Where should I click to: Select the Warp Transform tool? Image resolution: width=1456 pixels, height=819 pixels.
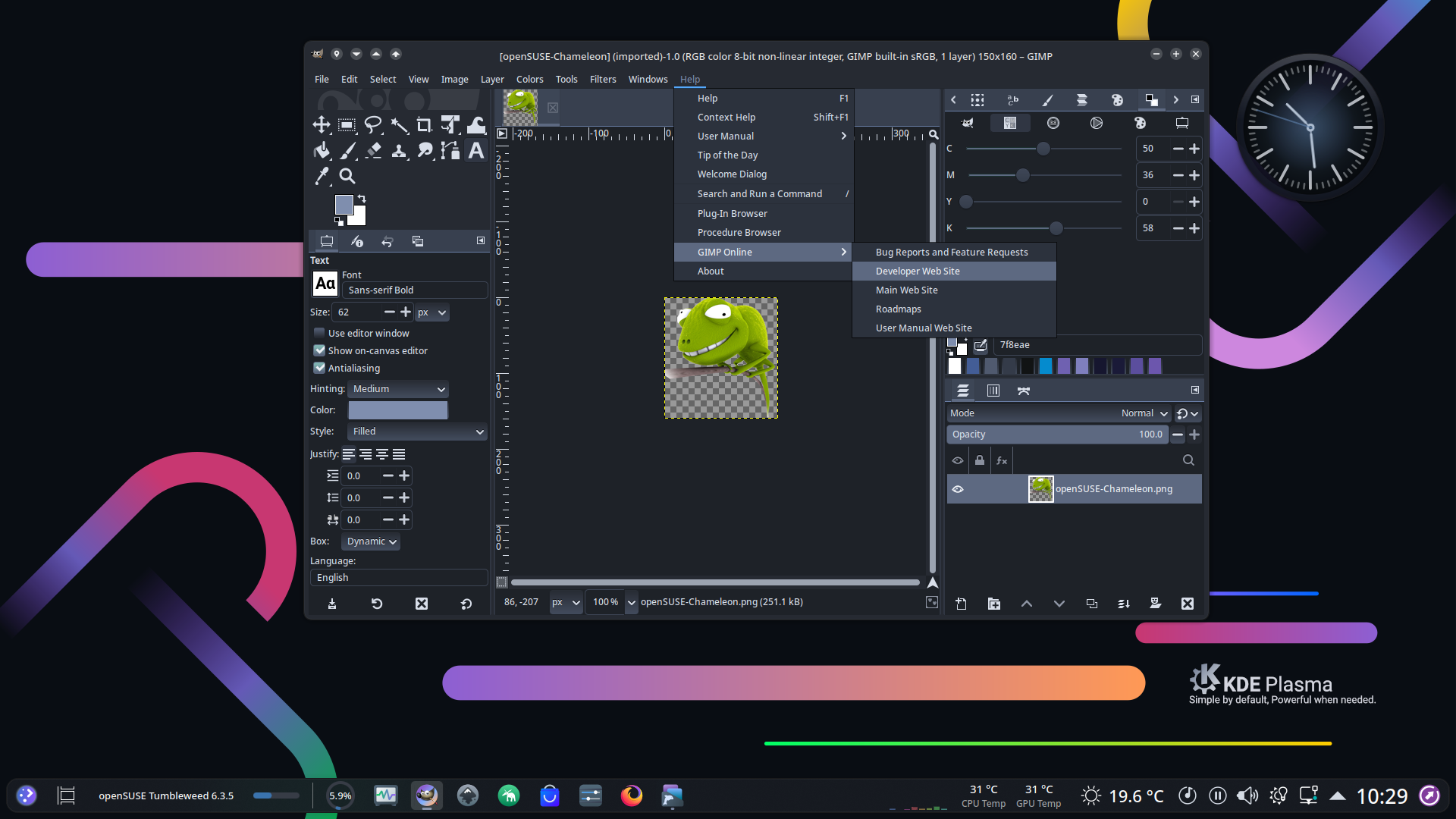(x=476, y=125)
